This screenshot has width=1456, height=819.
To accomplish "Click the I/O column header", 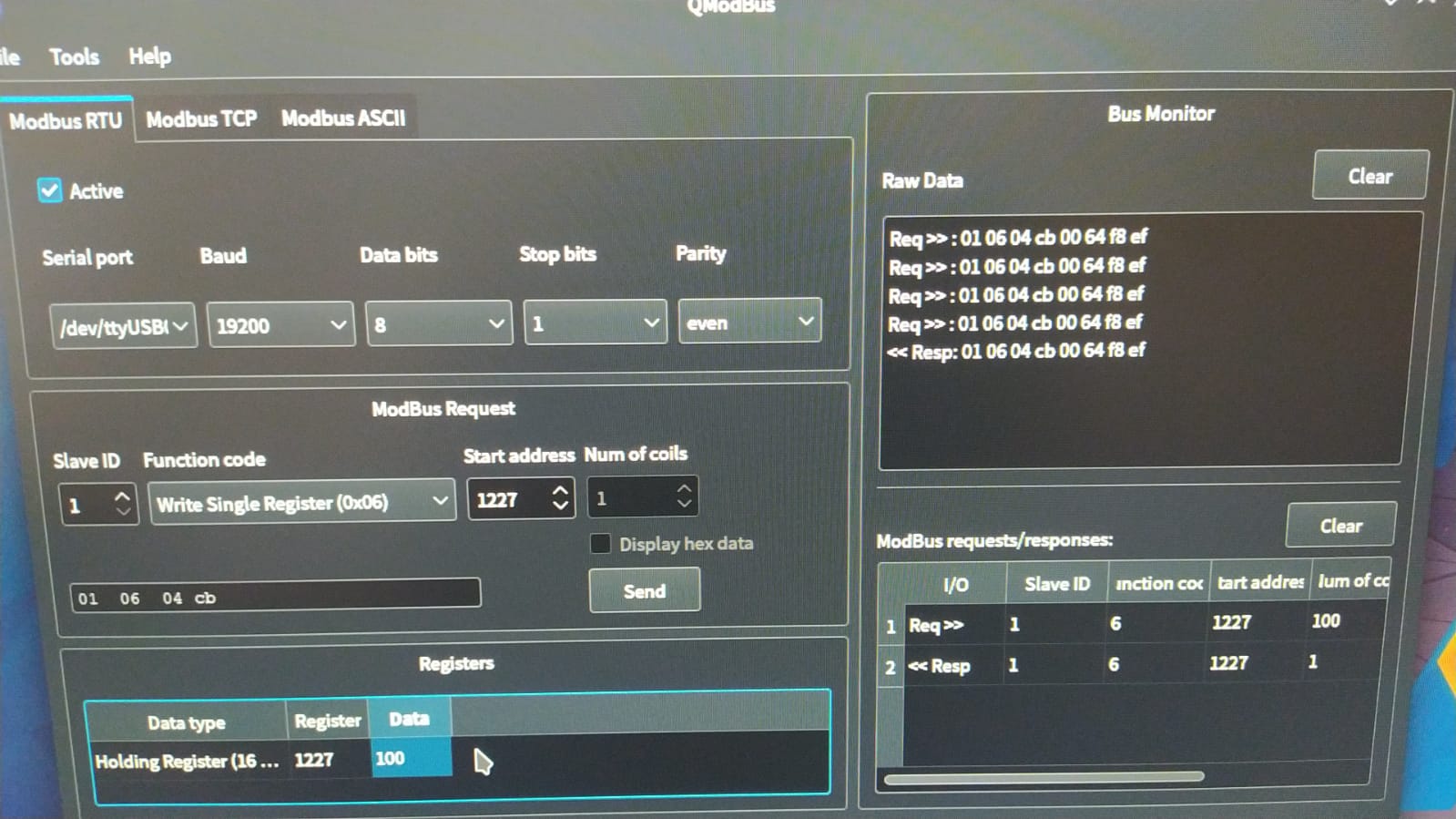I will [955, 585].
